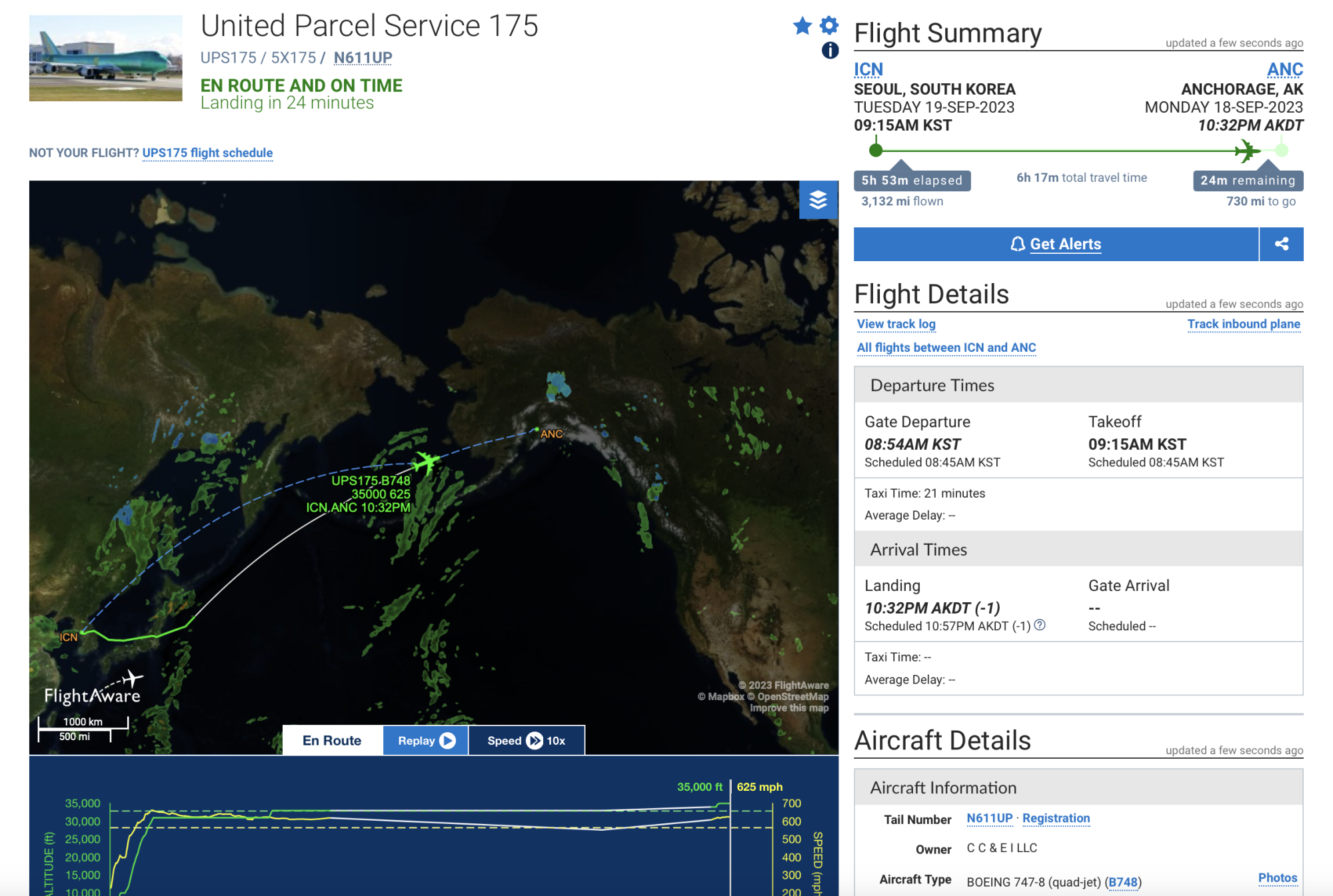Click the 6h 17m total travel time
The width and height of the screenshot is (1333, 896).
coord(1082,177)
